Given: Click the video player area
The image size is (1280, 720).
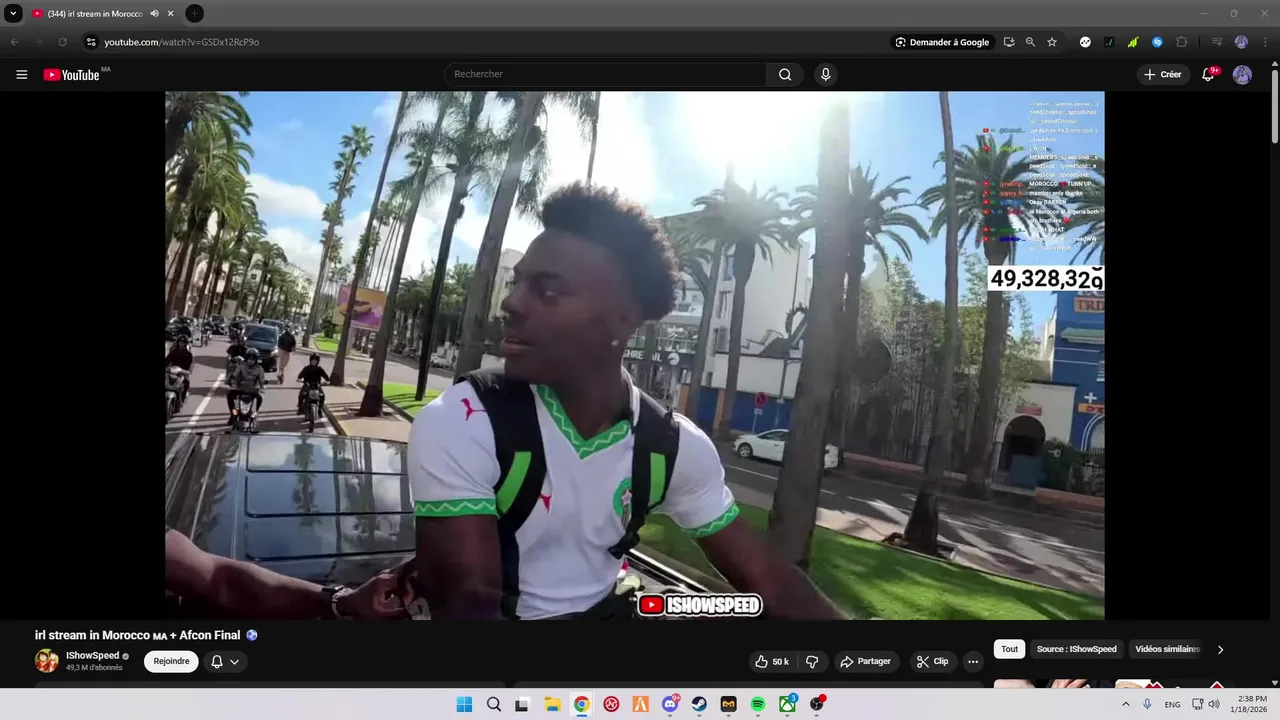Looking at the screenshot, I should click(635, 355).
